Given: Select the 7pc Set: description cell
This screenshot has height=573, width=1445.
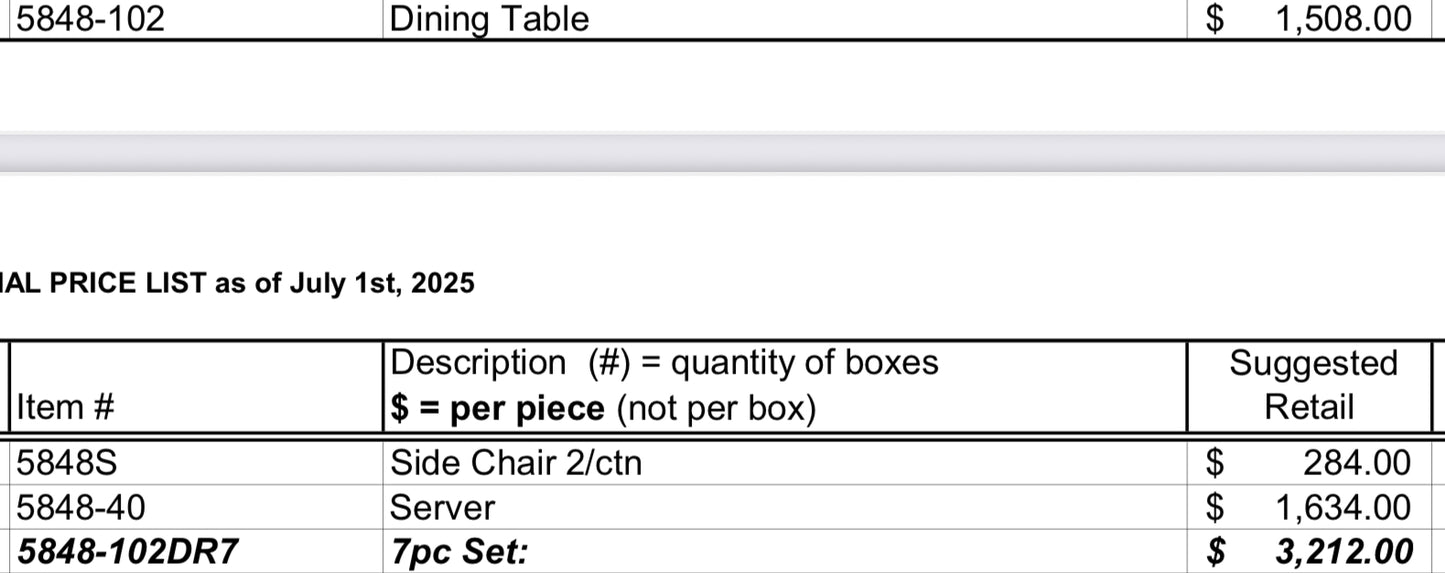Looking at the screenshot, I should pos(459,552).
